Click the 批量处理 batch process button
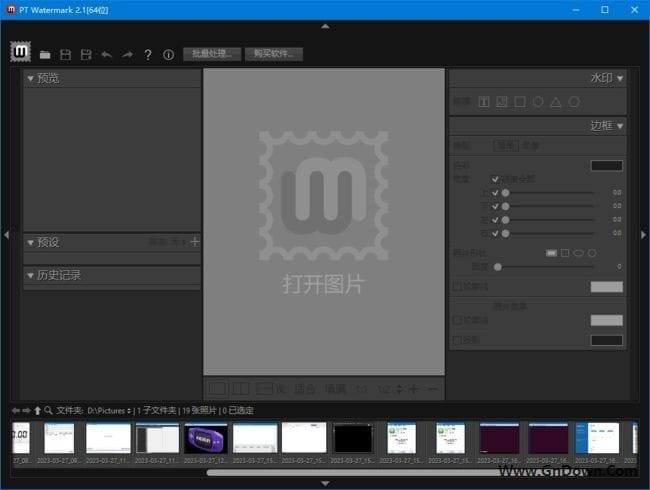 point(211,54)
